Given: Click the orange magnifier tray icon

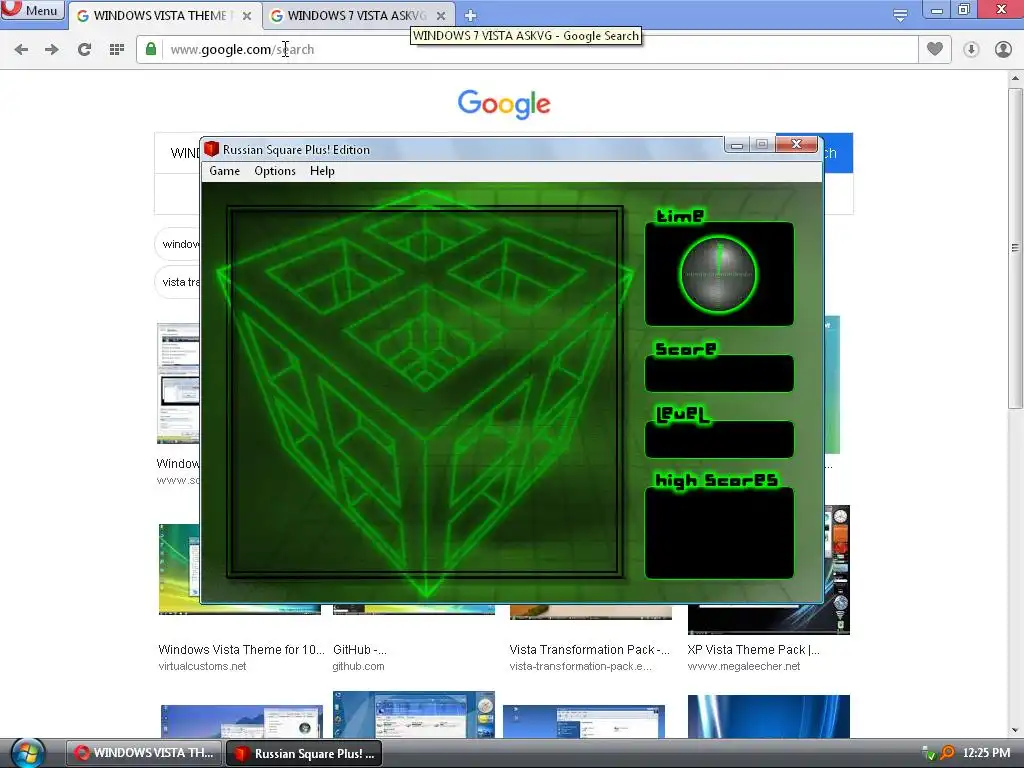Looking at the screenshot, I should 947,753.
